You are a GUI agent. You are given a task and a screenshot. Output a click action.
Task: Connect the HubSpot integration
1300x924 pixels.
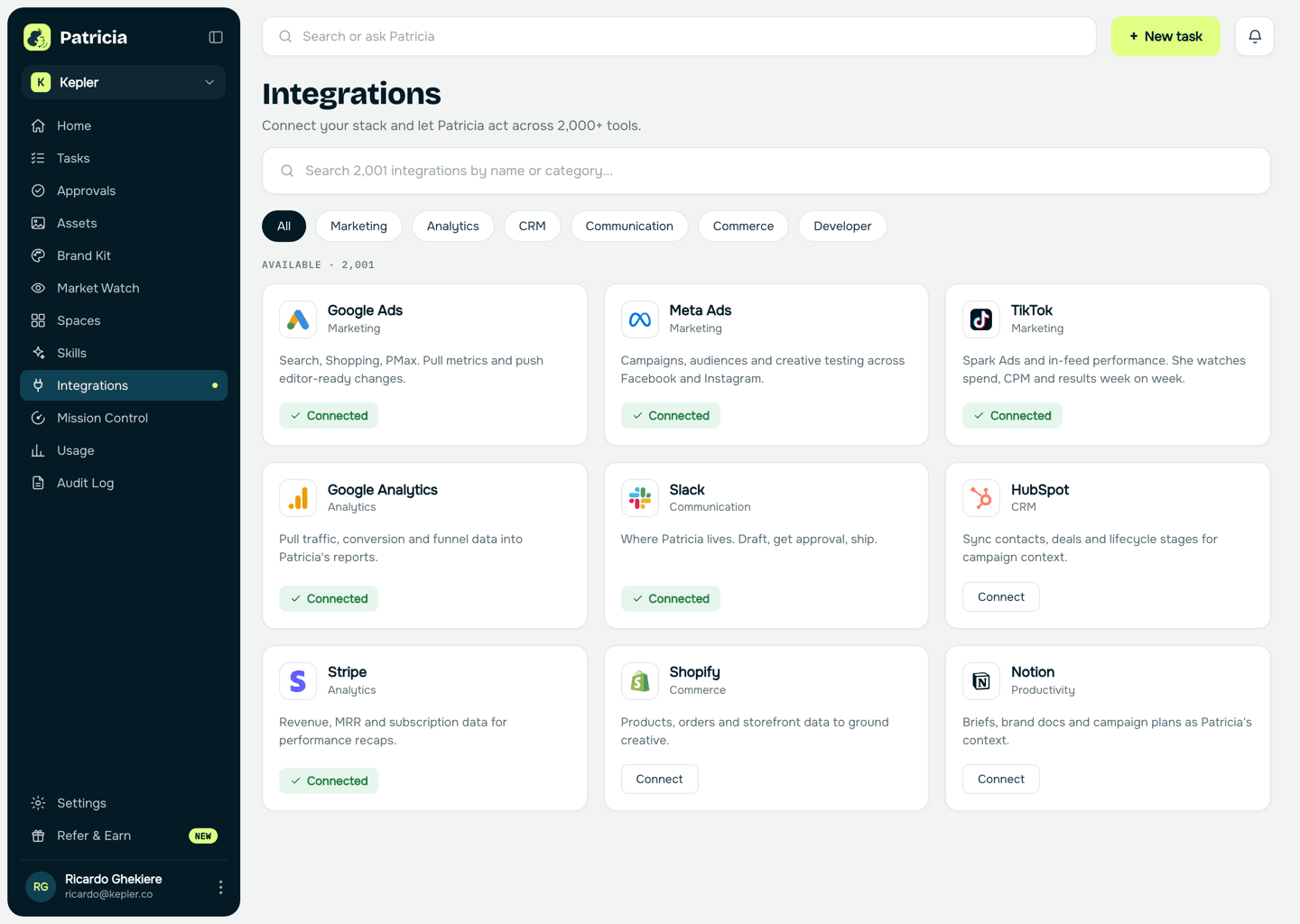click(1001, 597)
